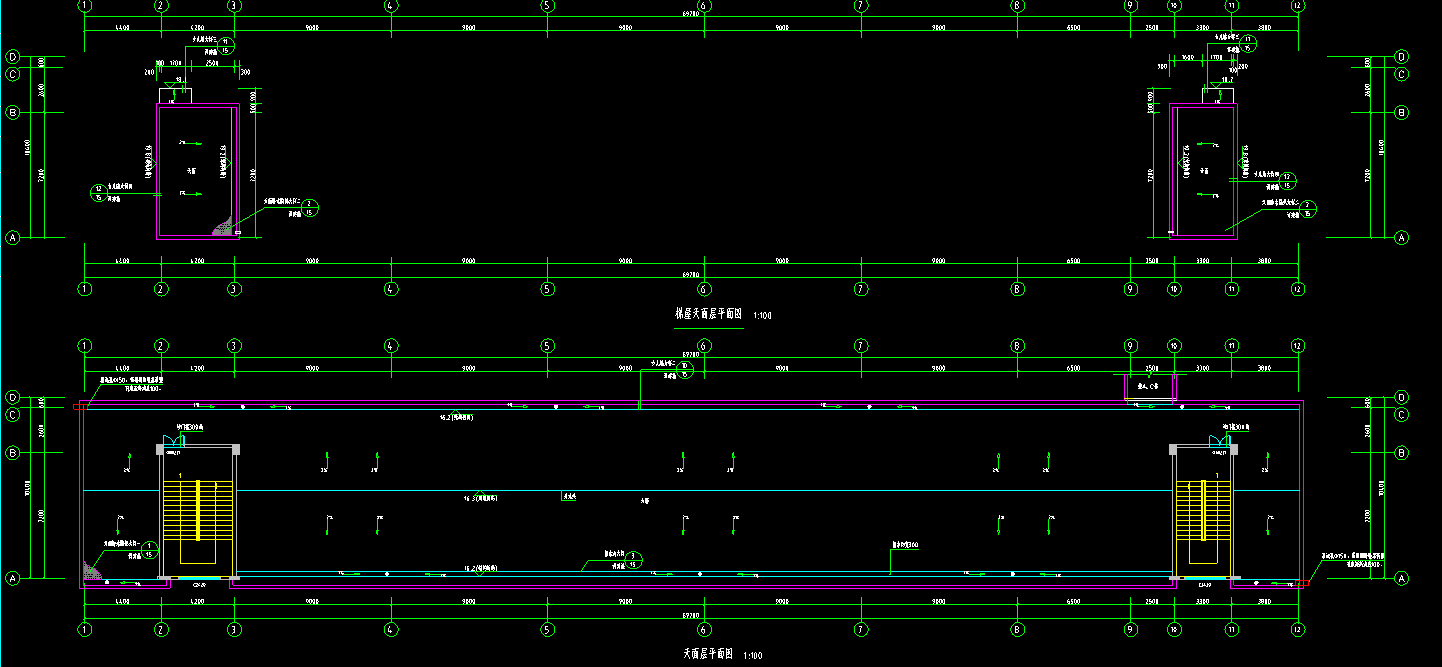Select the red rectangle at roof plan's lower-right corner

(x=1302, y=582)
